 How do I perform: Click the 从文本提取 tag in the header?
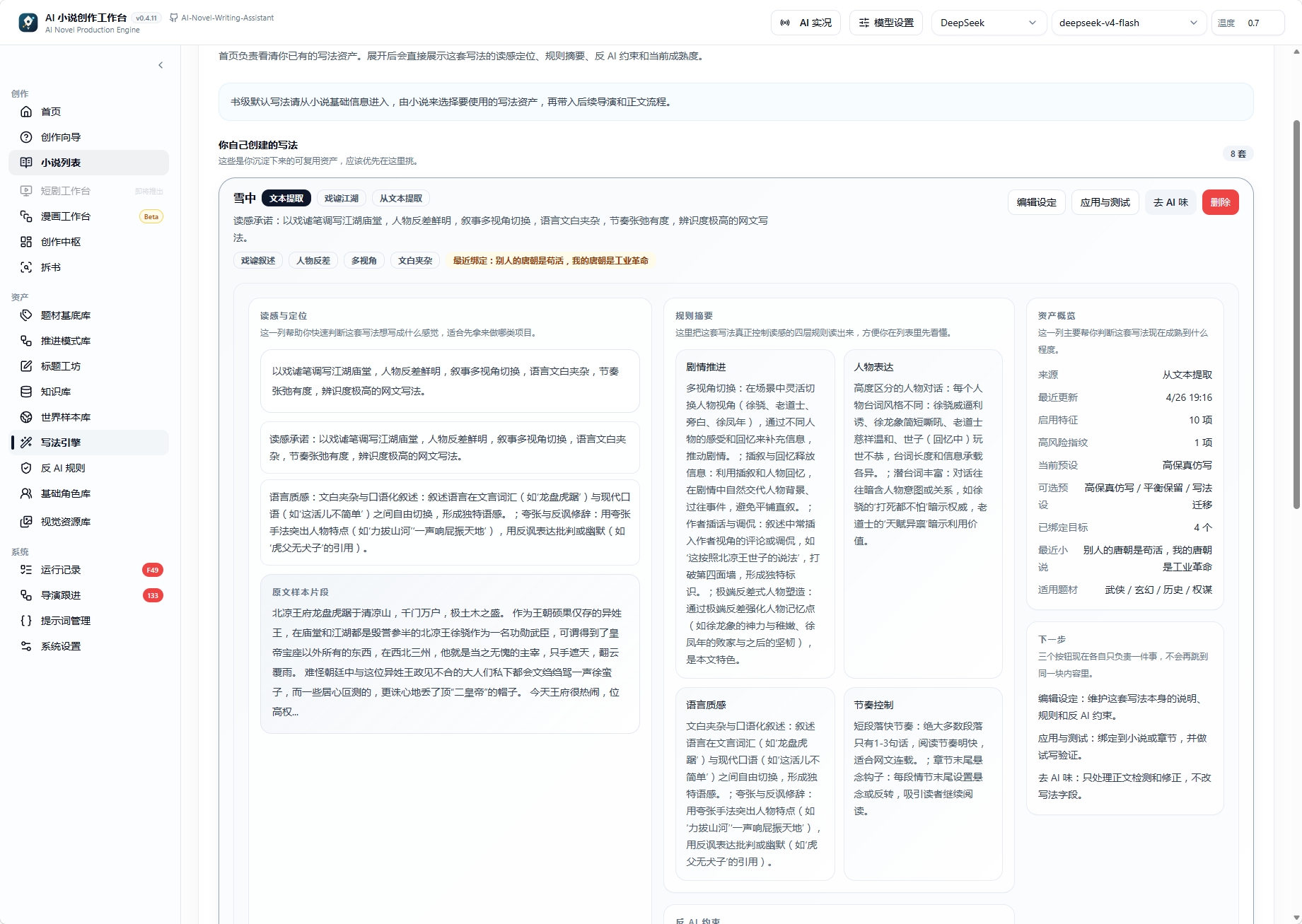[x=401, y=199]
